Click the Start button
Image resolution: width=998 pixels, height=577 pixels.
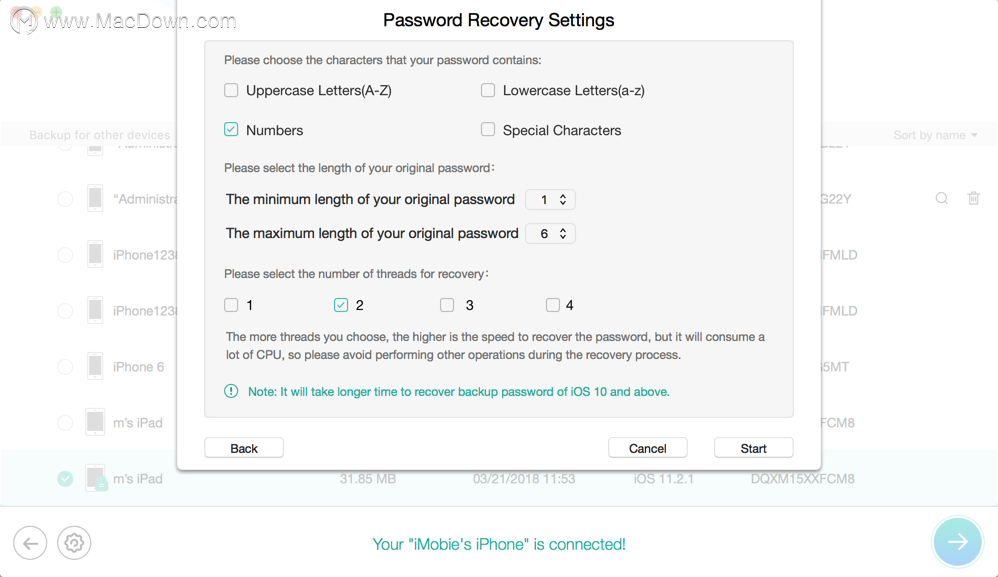(754, 448)
